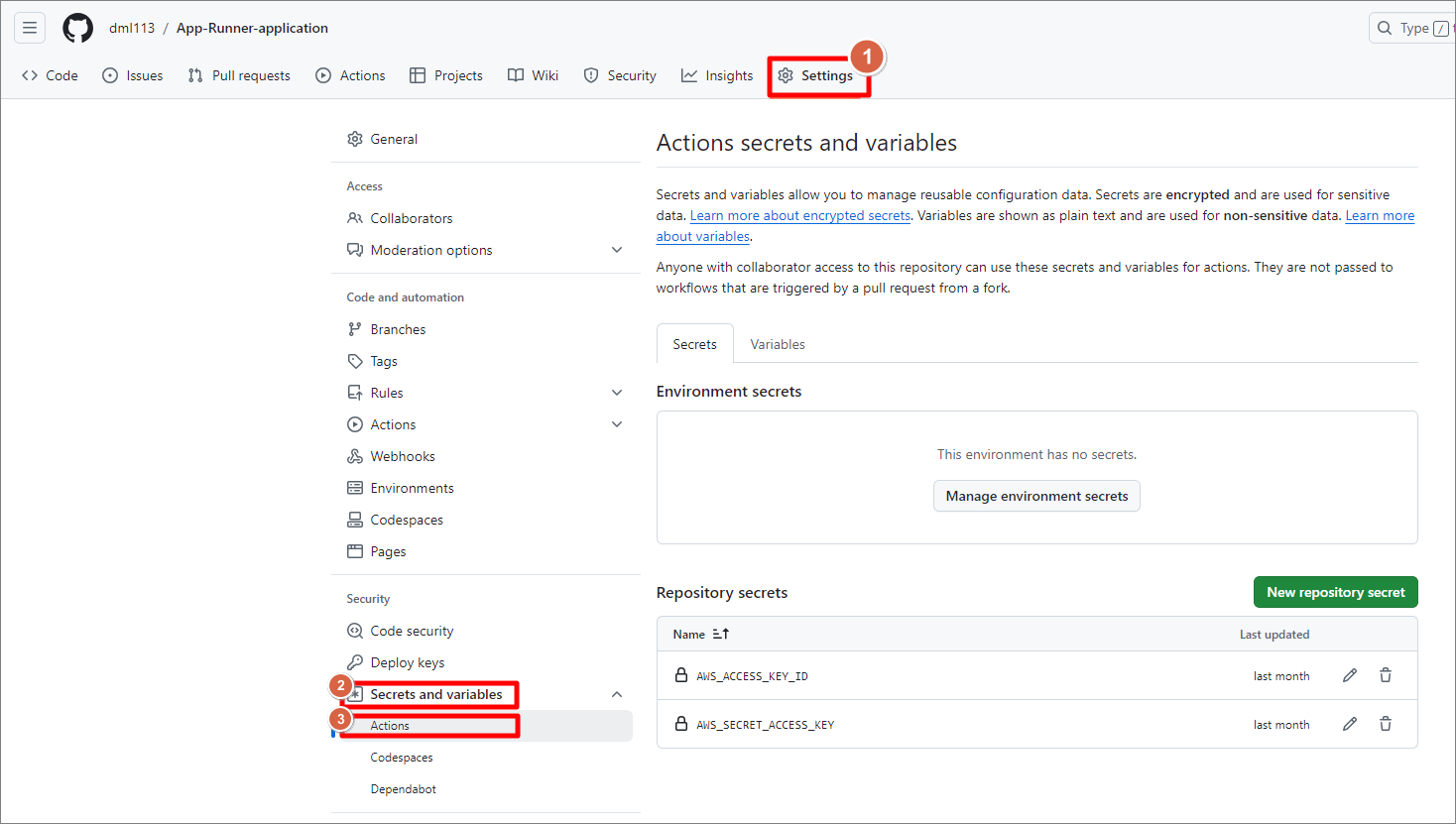Open the Issues tab

(133, 75)
